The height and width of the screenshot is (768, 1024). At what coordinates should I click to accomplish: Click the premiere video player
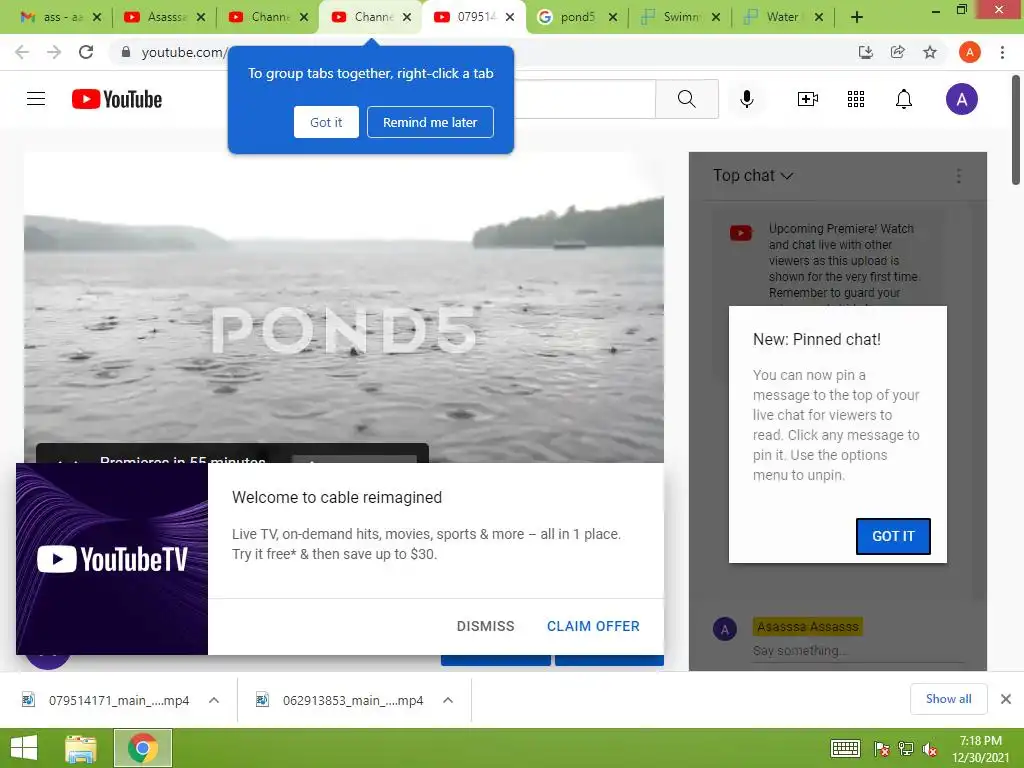(x=344, y=307)
